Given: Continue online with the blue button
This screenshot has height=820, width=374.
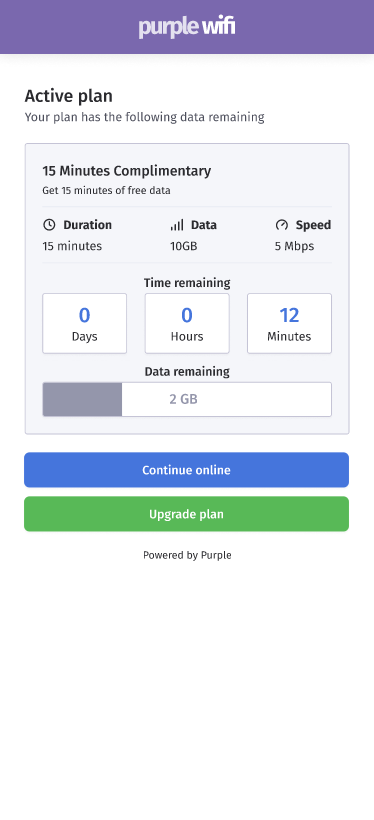Looking at the screenshot, I should 186,470.
